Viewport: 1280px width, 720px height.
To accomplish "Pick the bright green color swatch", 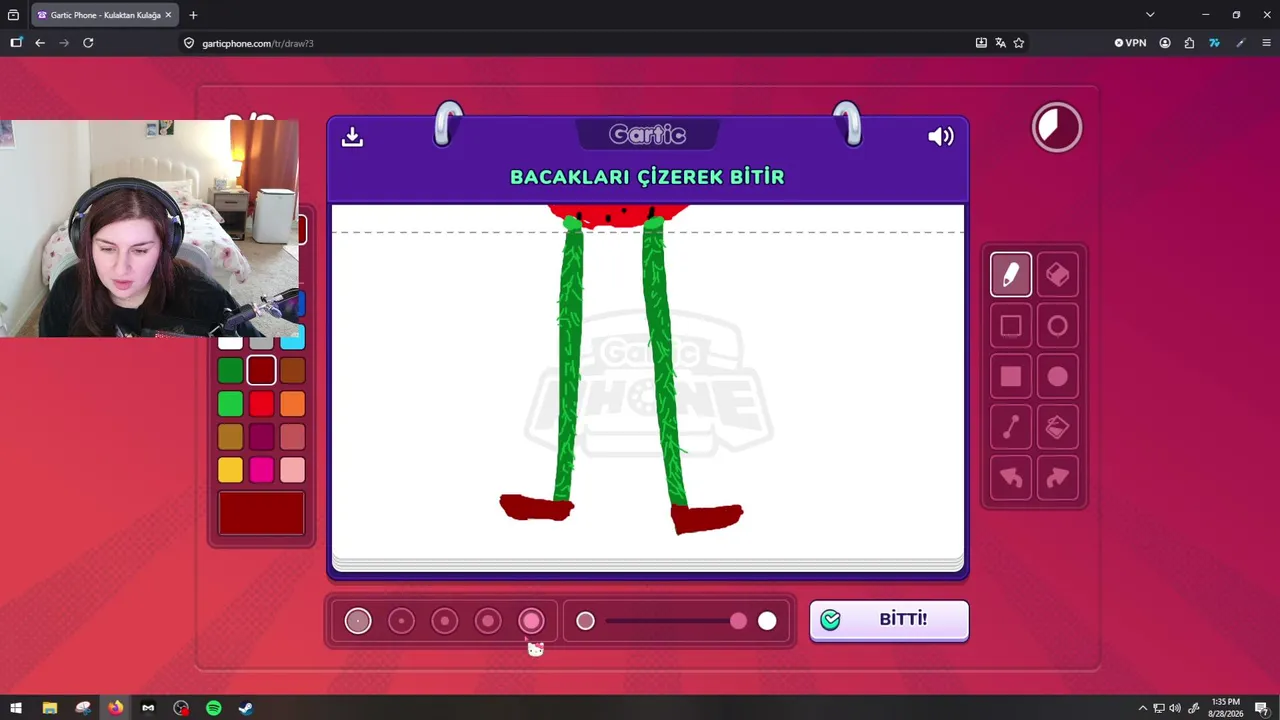I will tap(230, 404).
